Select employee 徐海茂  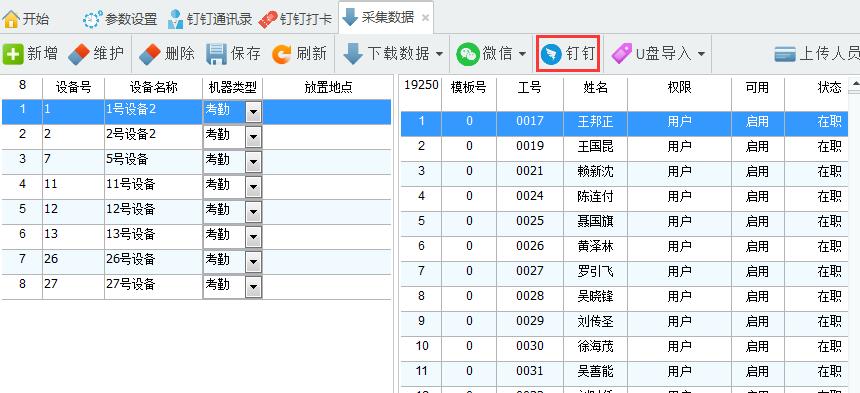pyautogui.click(x=595, y=346)
